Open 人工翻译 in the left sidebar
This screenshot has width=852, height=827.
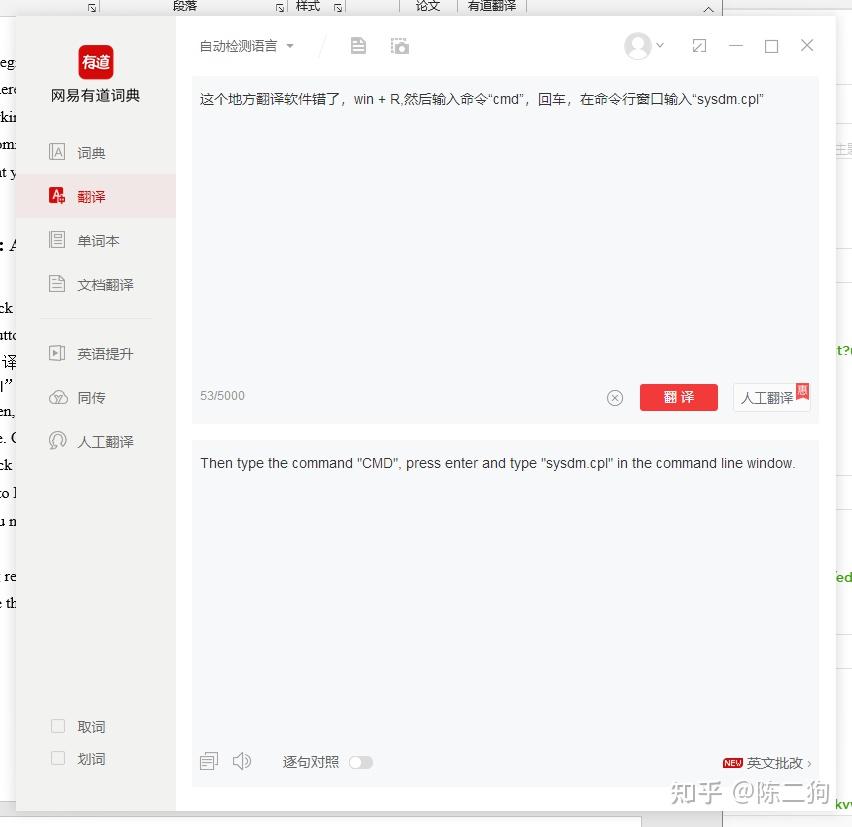(x=96, y=441)
